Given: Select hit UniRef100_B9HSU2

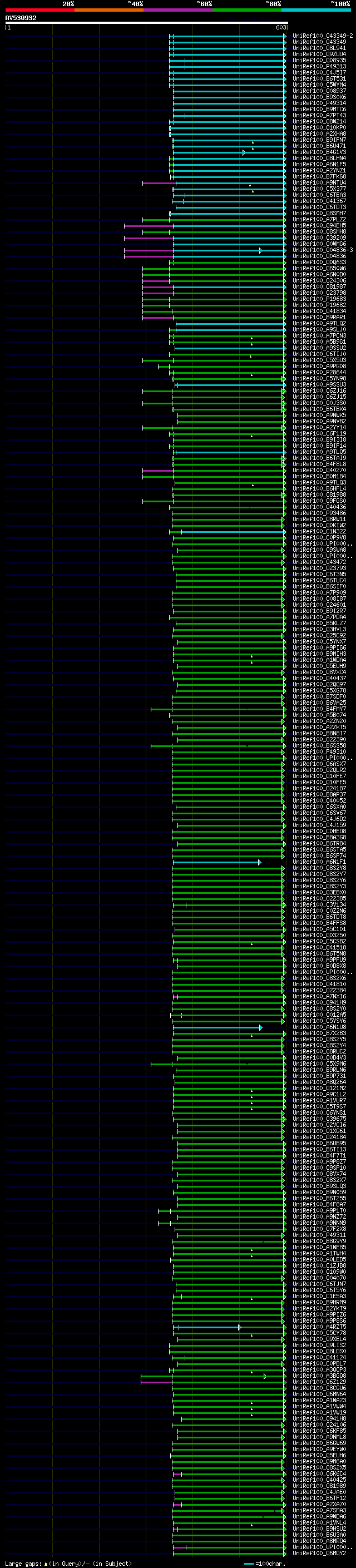Looking at the screenshot, I should coord(319,1529).
